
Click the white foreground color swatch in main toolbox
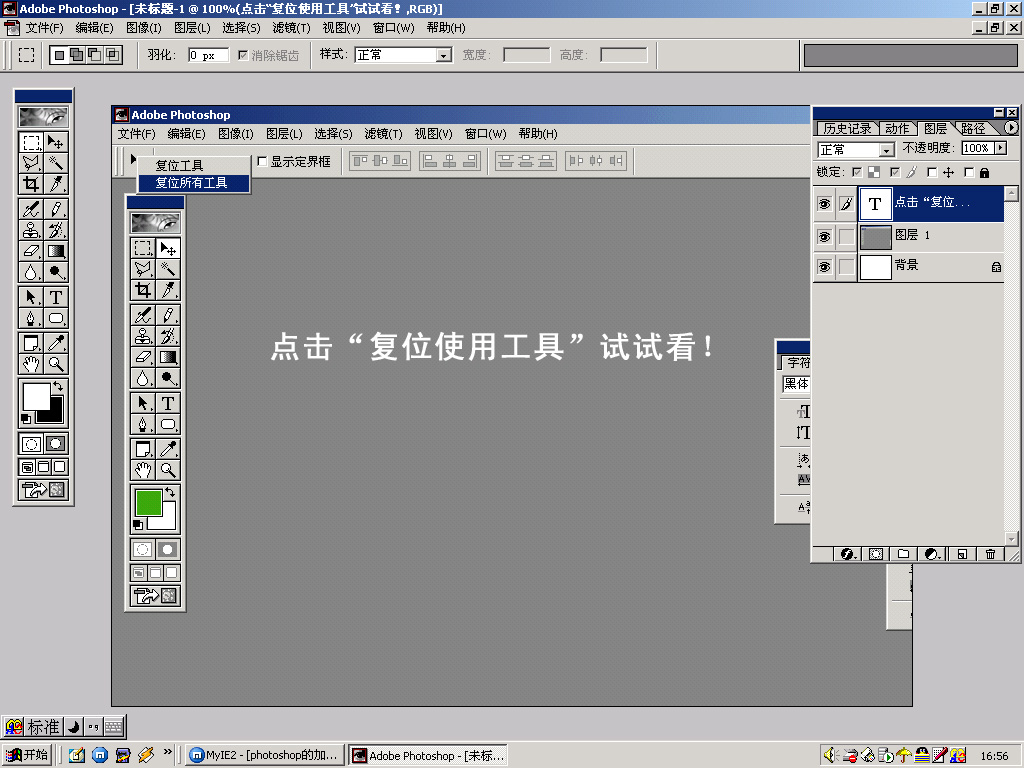click(x=35, y=395)
